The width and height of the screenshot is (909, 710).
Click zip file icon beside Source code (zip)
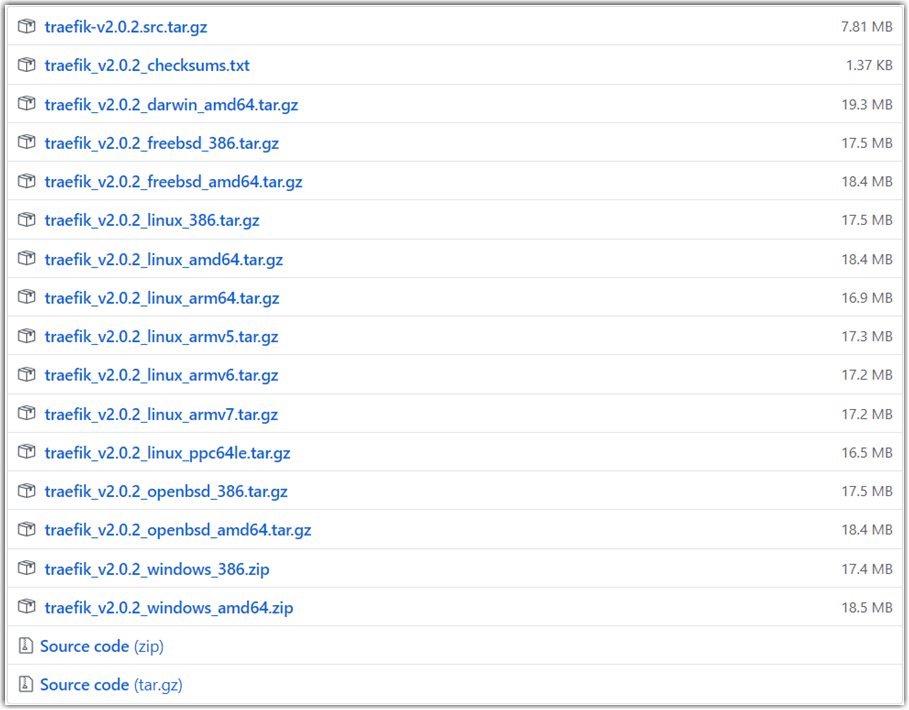pos(26,646)
